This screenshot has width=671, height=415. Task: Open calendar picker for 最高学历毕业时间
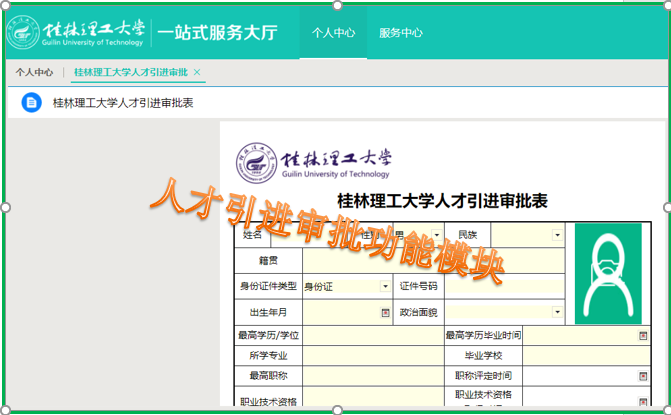pos(643,336)
